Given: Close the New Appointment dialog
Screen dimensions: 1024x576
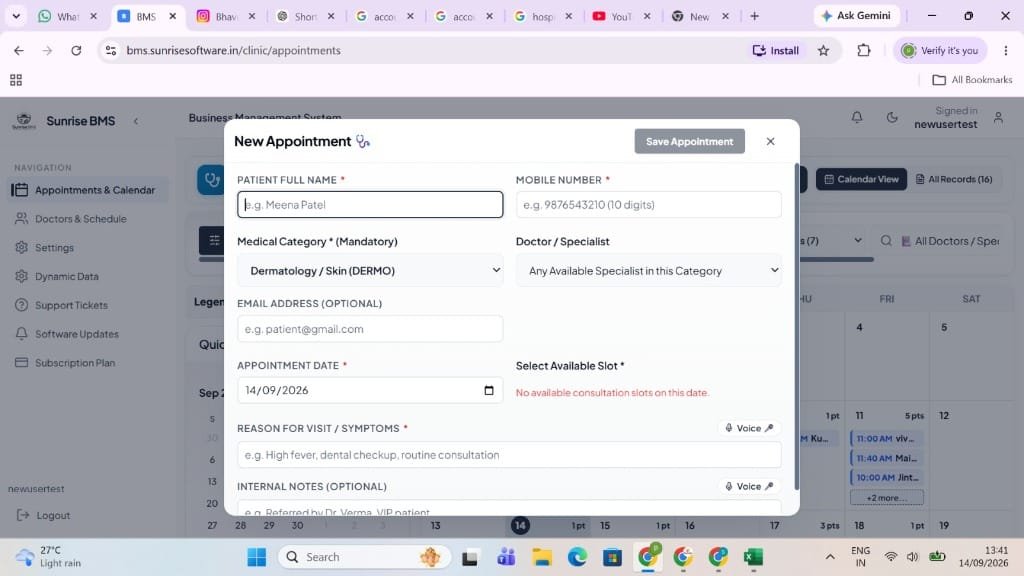Looking at the screenshot, I should point(771,141).
